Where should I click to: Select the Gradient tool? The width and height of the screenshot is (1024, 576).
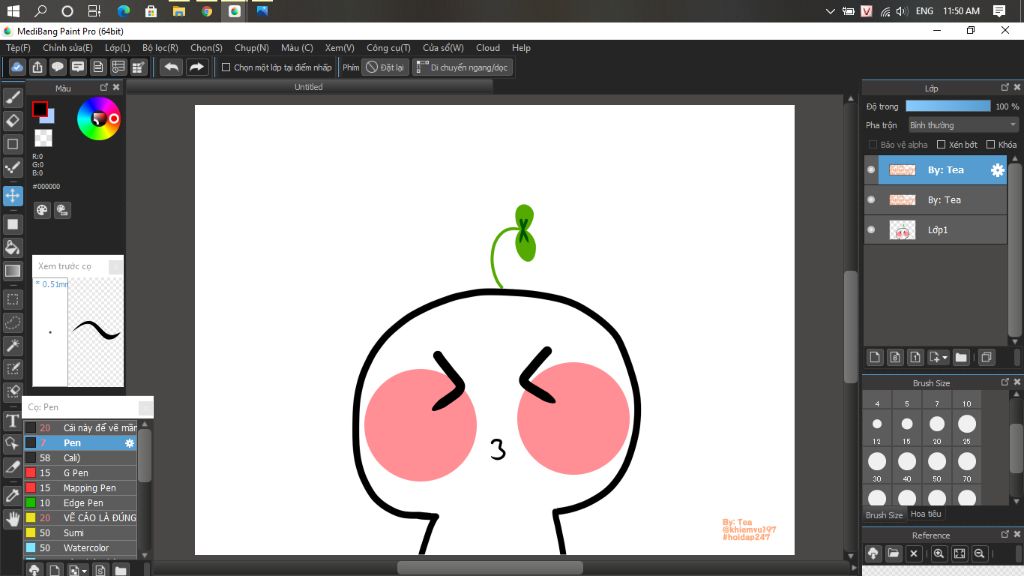point(12,271)
